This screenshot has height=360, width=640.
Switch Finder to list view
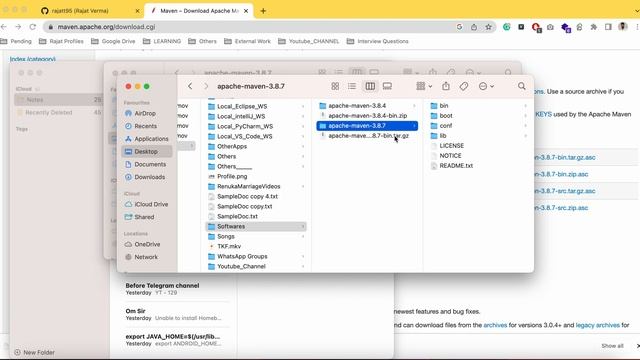[352, 86]
